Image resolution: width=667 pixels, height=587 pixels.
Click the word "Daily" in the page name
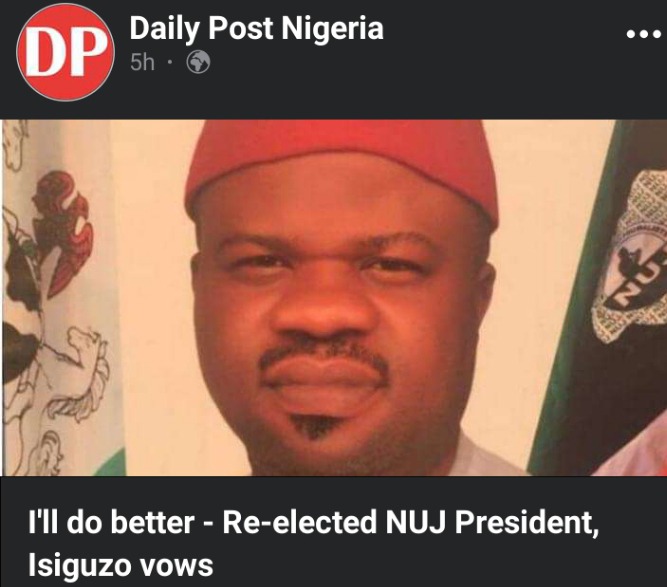coord(164,30)
